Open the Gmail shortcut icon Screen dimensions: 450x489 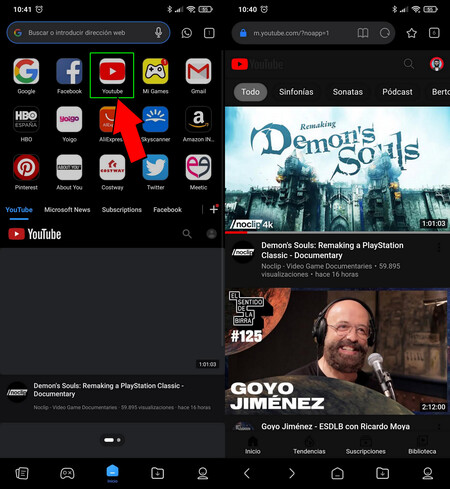(198, 71)
